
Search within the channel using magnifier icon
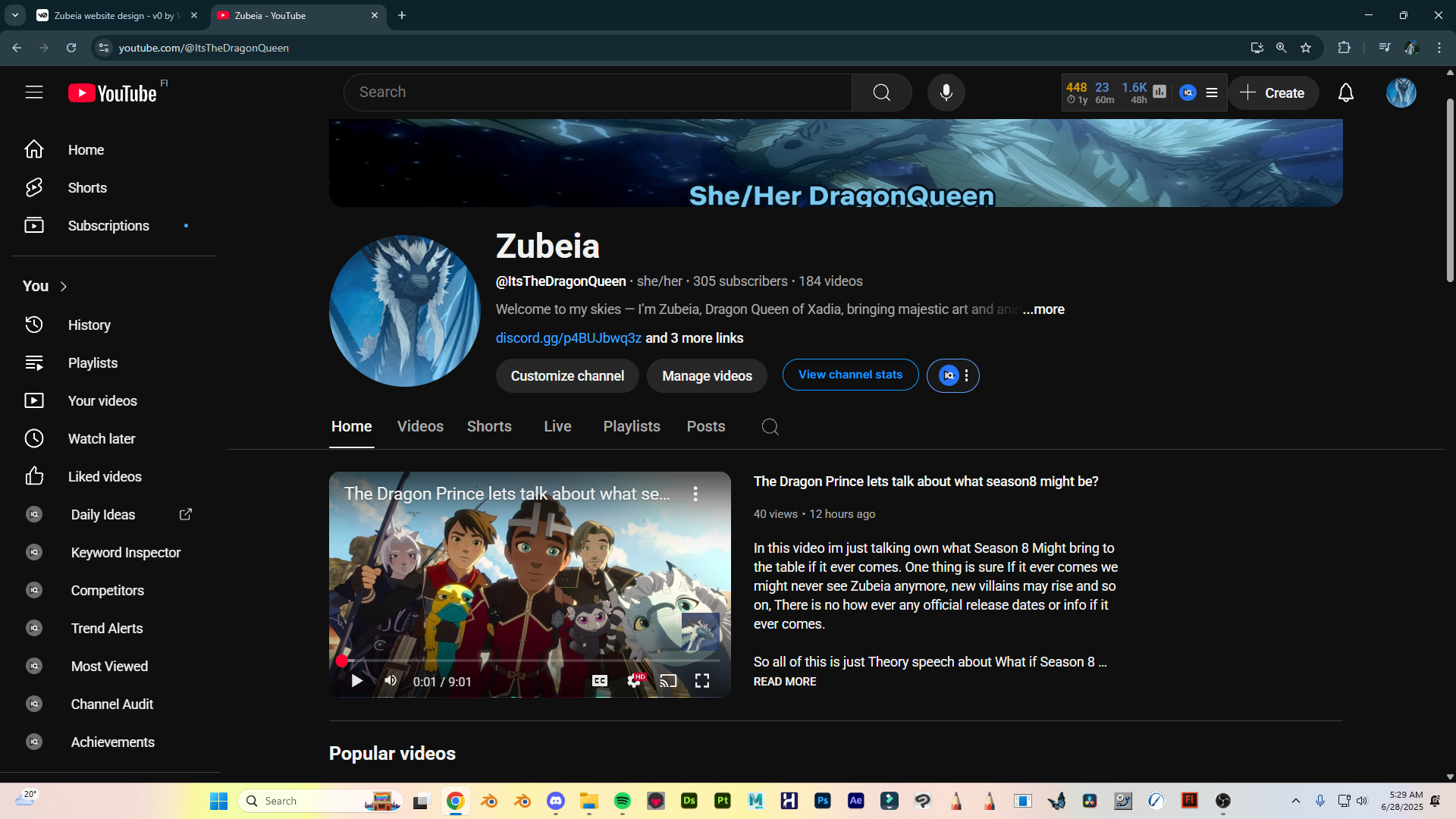click(x=770, y=427)
